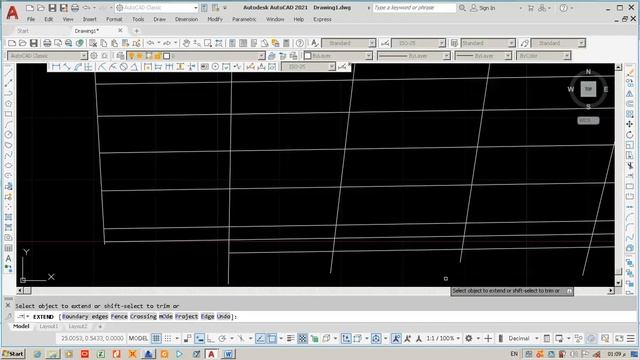
Task: Toggle transparency display in status bar
Action: coord(302,338)
